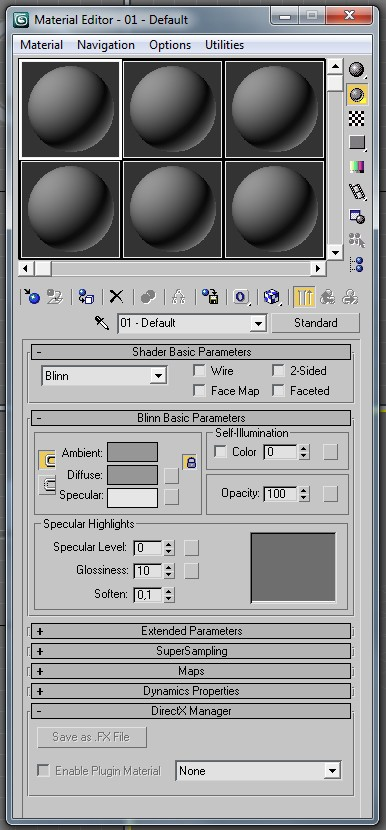
Task: Click the Self-Illumination map button
Action: pos(330,452)
